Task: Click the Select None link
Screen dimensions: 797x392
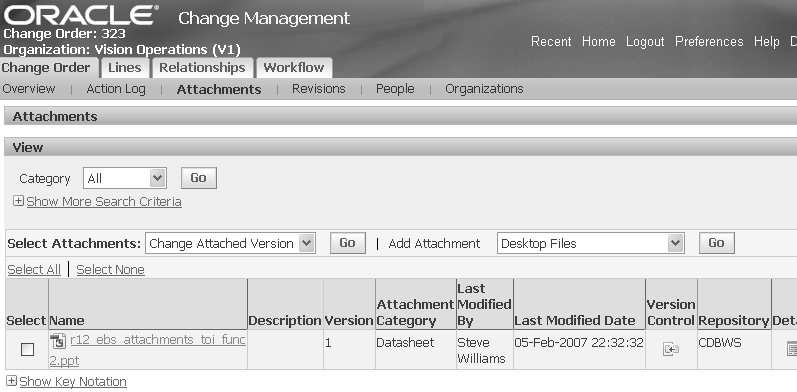Action: [110, 269]
